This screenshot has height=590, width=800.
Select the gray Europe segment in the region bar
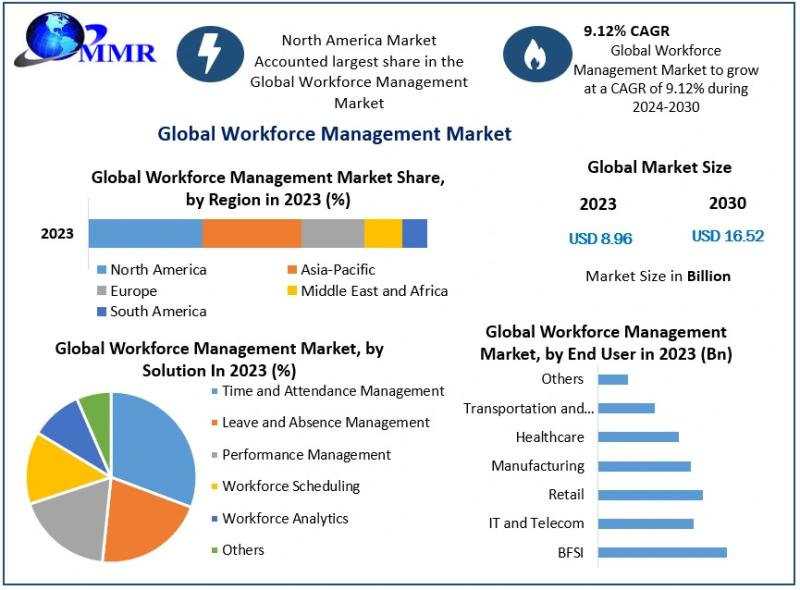click(x=332, y=233)
